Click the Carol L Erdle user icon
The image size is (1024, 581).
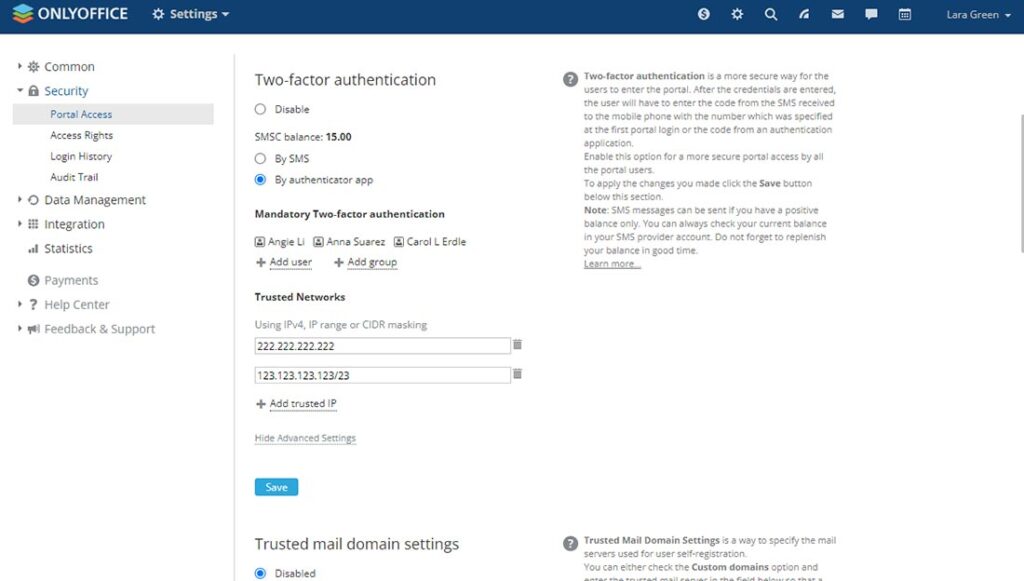click(398, 242)
